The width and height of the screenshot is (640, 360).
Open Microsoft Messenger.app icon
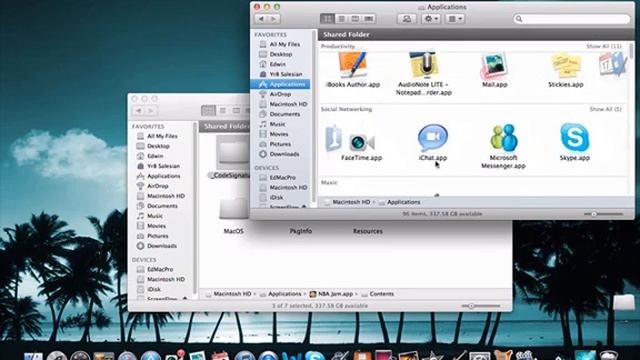pos(503,138)
